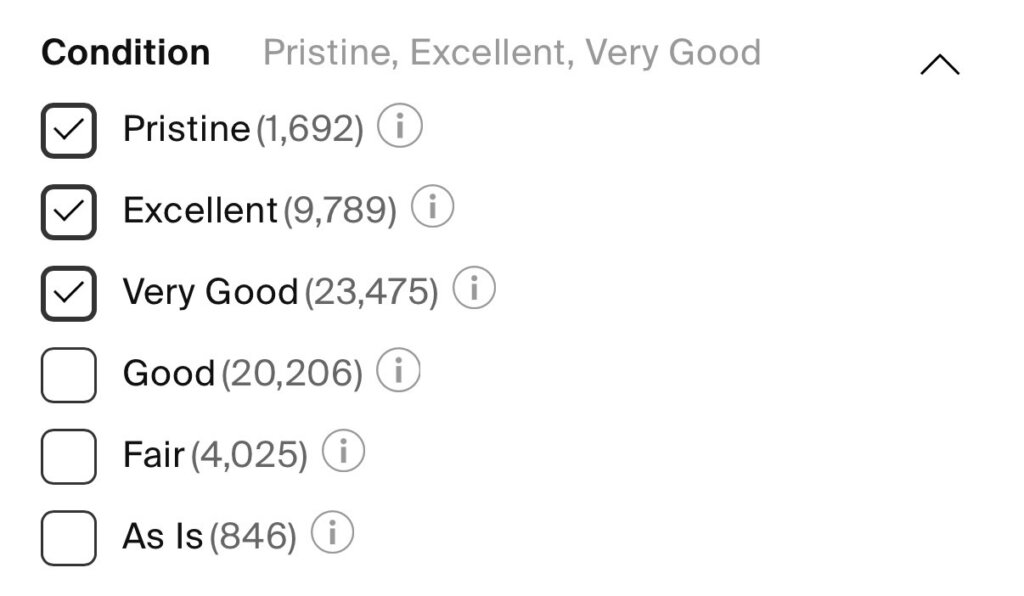Check the Fair condition checkbox
The width and height of the screenshot is (1024, 596).
pos(68,456)
